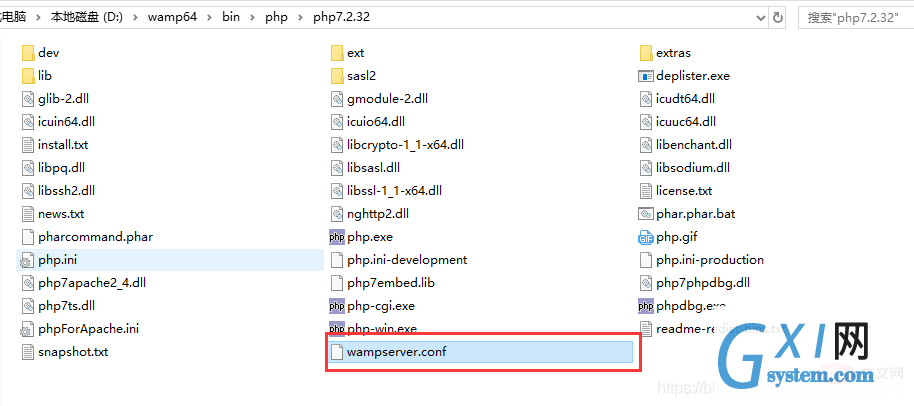The width and height of the screenshot is (914, 406).
Task: Click the ext folder icon
Action: [337, 53]
